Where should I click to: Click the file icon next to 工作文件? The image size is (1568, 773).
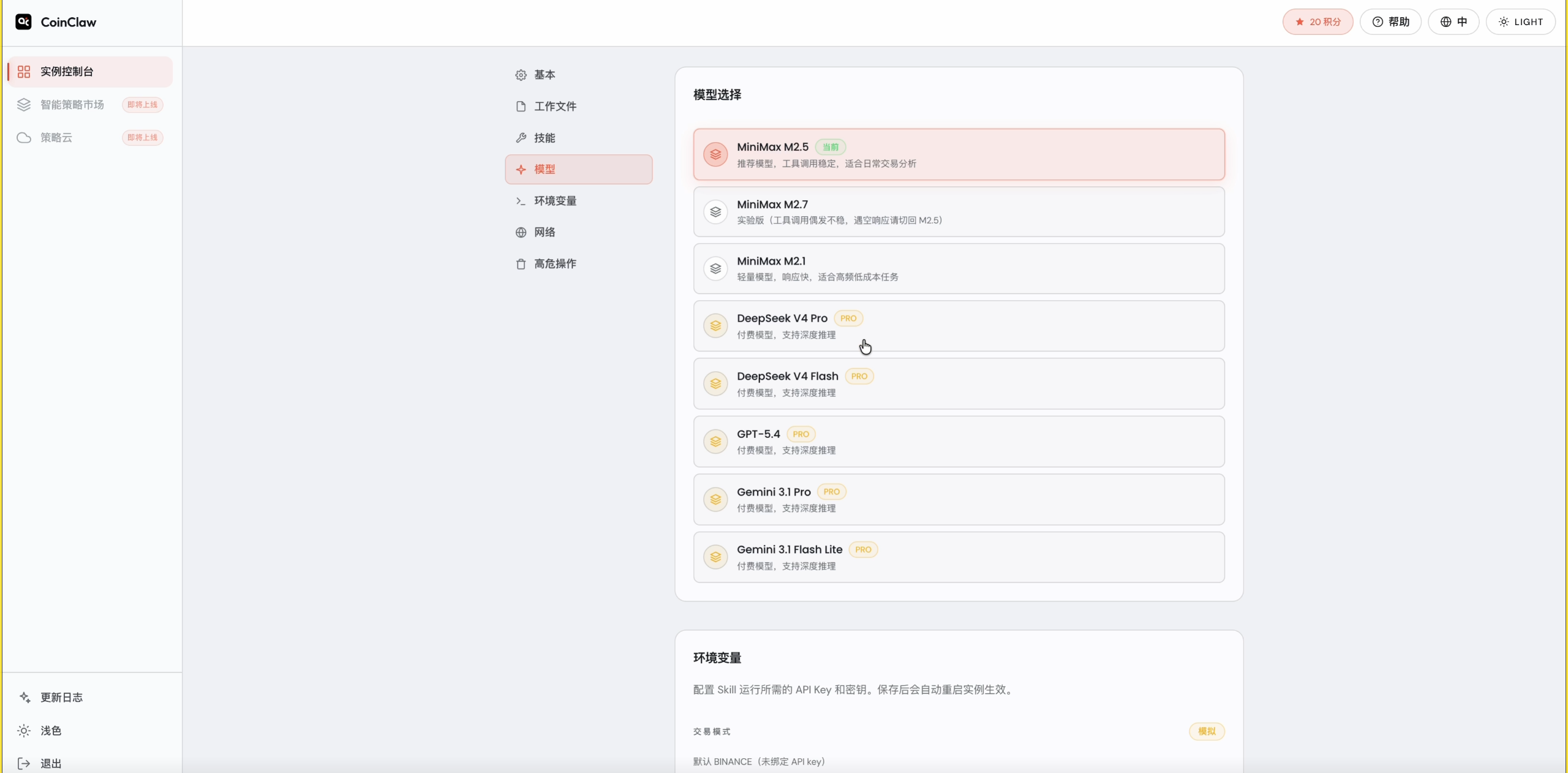click(x=521, y=107)
